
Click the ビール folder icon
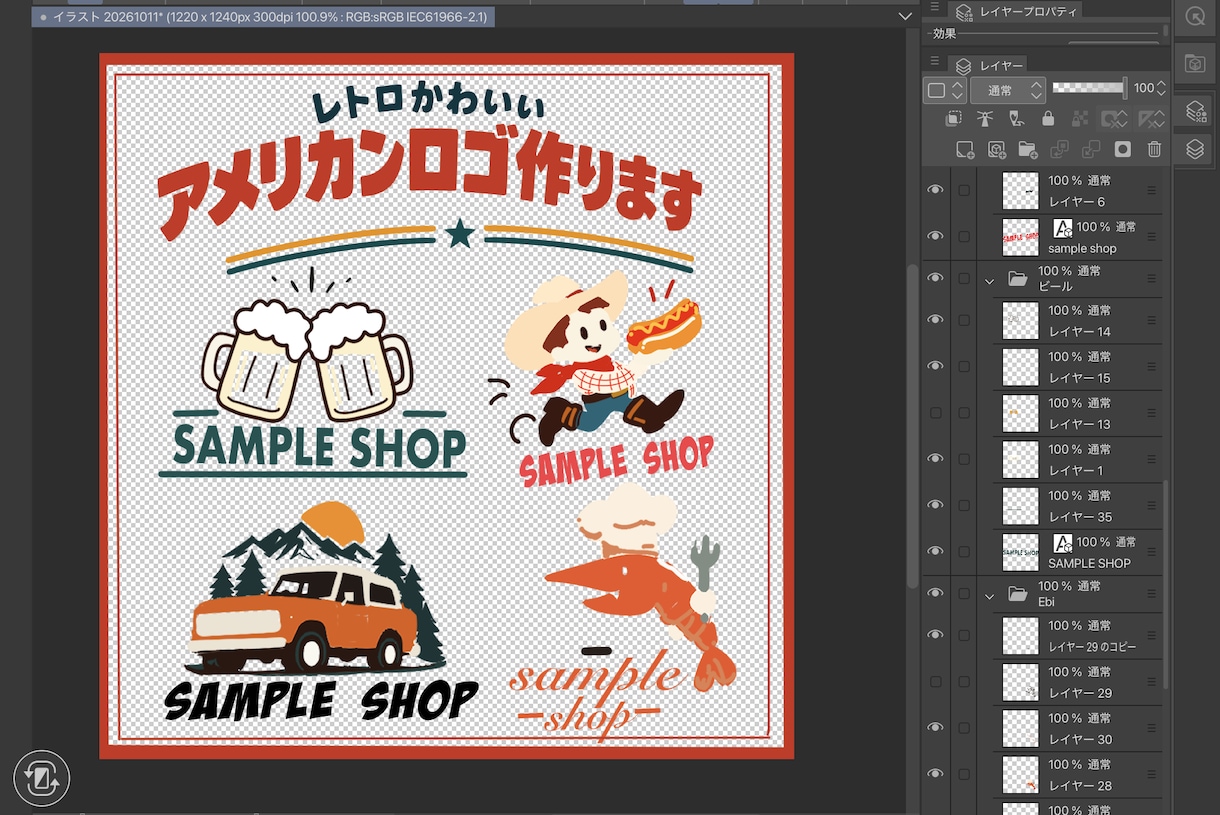click(x=1018, y=280)
